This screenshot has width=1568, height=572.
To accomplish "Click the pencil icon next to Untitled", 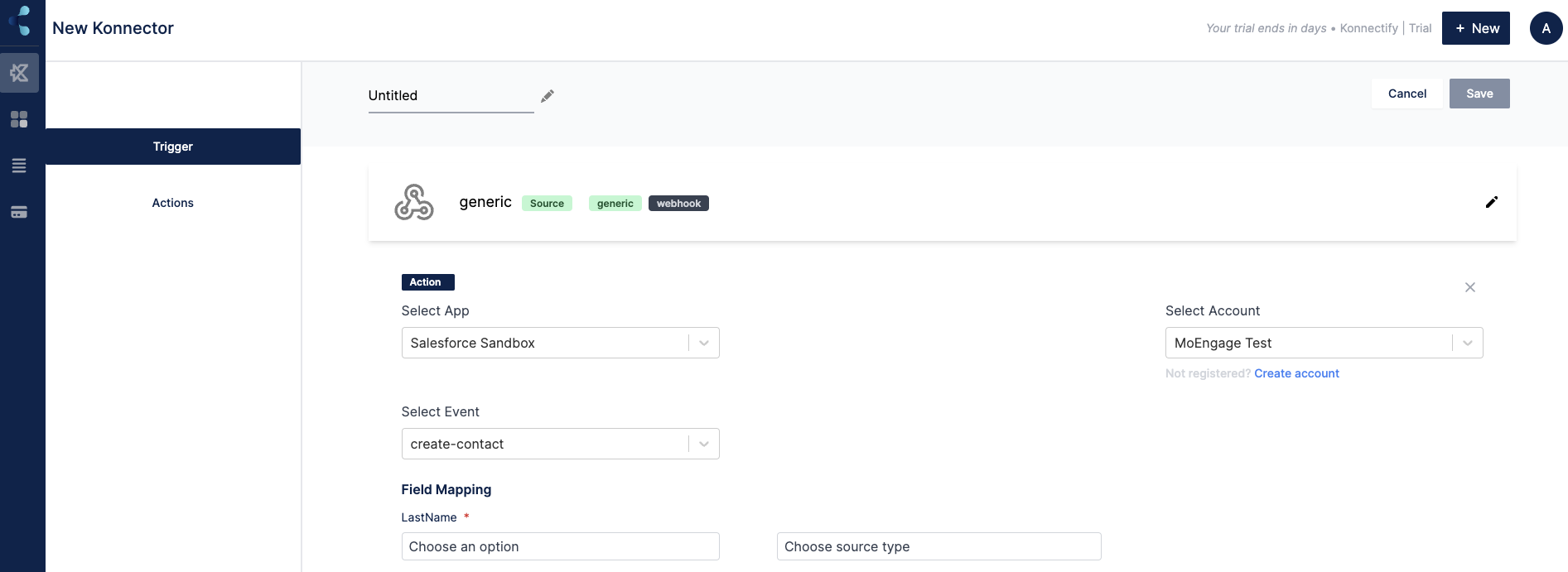I will [547, 96].
